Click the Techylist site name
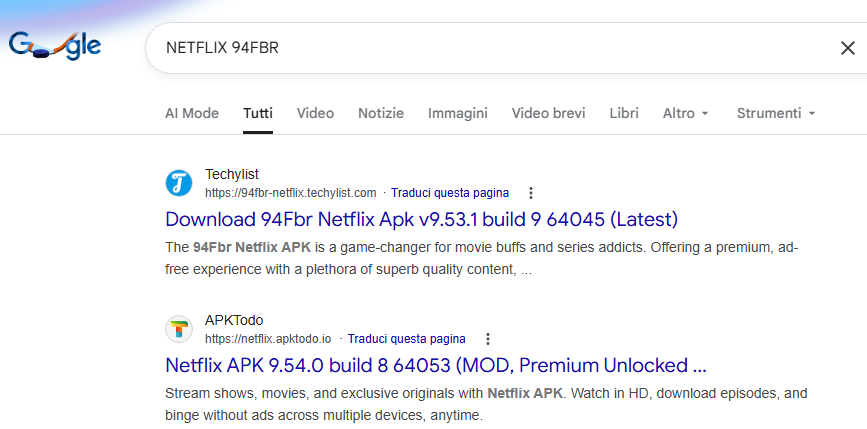Viewport: 867px width, 429px height. (x=232, y=175)
